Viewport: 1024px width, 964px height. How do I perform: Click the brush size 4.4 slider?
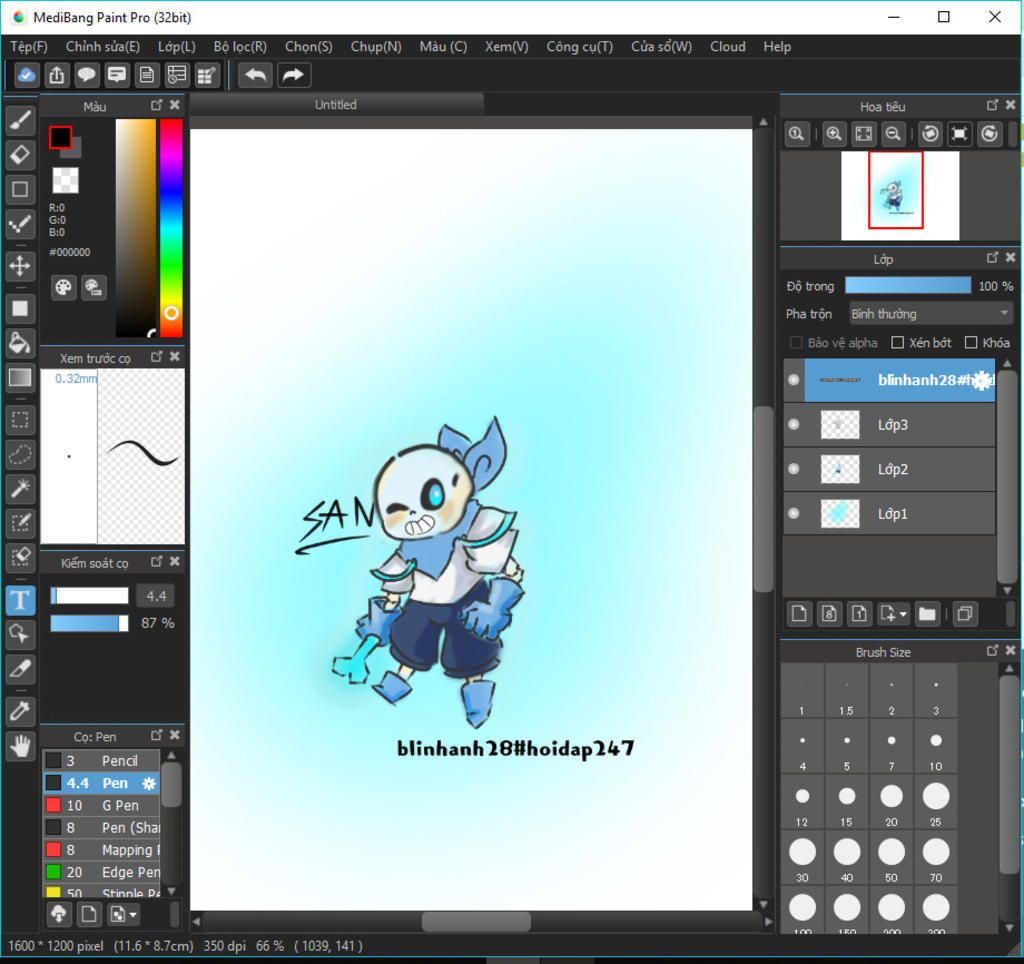[x=89, y=596]
